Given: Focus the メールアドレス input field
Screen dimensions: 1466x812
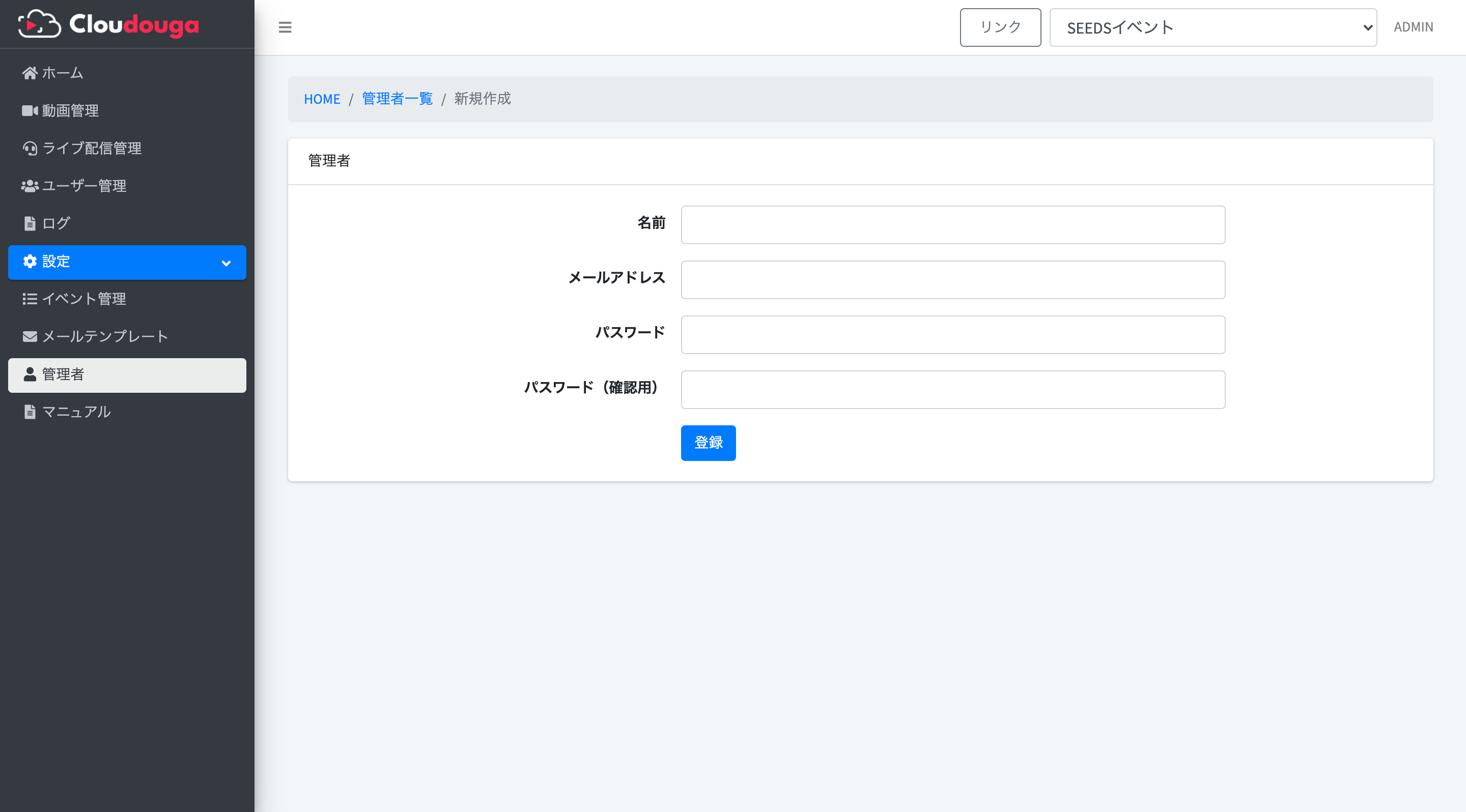Looking at the screenshot, I should tap(953, 280).
